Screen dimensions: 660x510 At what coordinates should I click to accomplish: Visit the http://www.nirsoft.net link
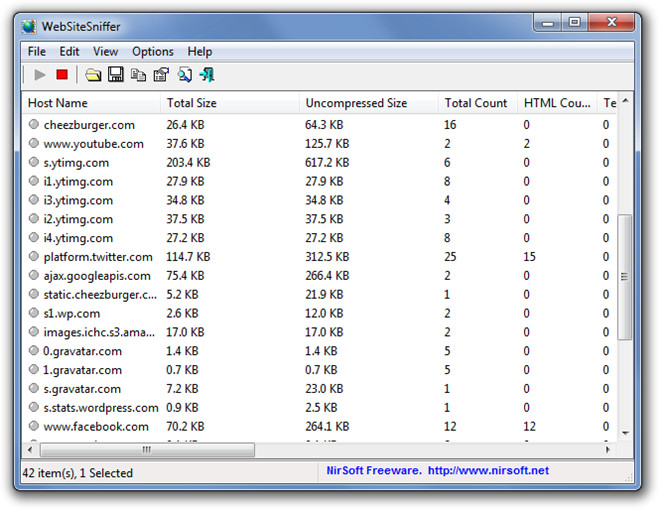pyautogui.click(x=489, y=471)
